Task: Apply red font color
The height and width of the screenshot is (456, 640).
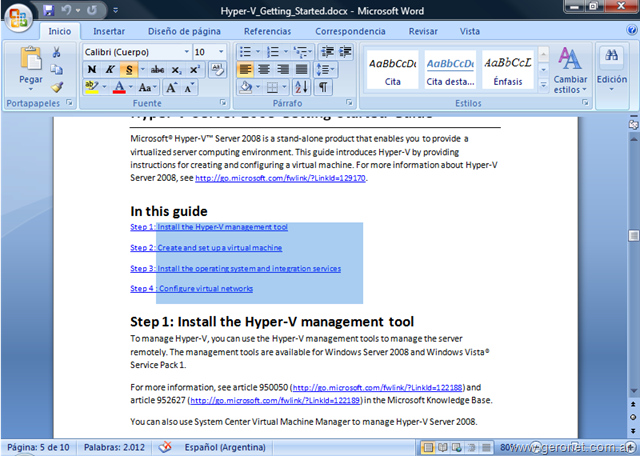Action: click(119, 87)
